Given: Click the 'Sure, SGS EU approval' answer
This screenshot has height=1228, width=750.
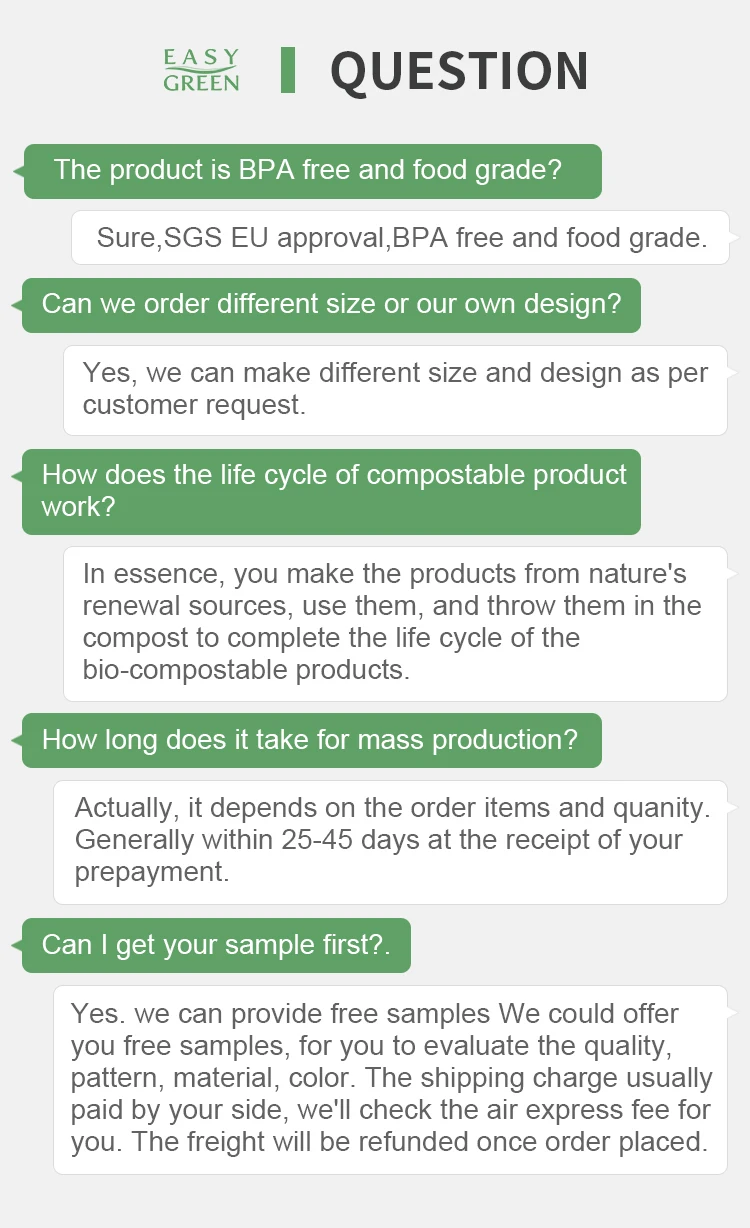Looking at the screenshot, I should (x=400, y=238).
